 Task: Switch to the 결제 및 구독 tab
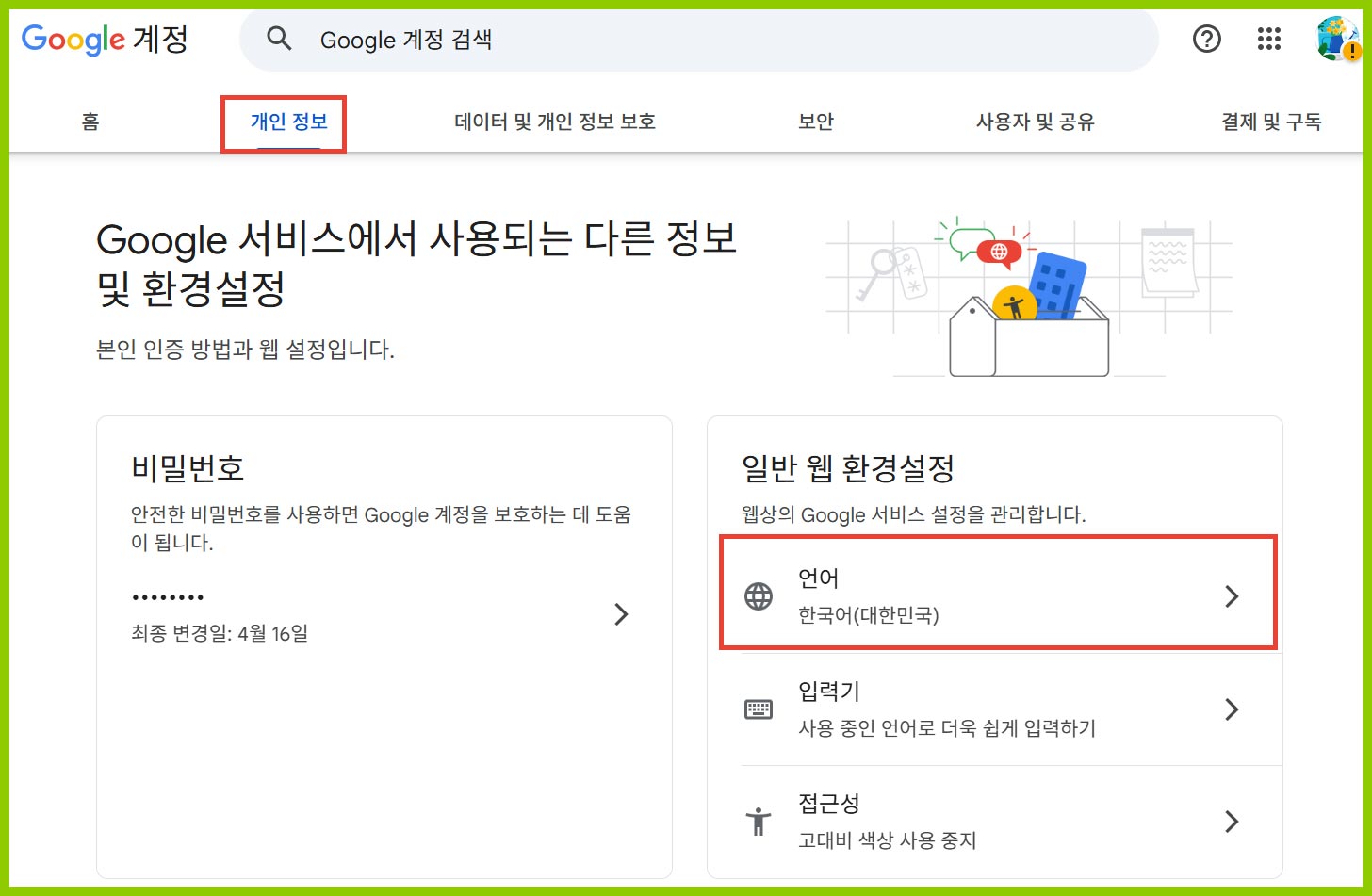point(1271,122)
